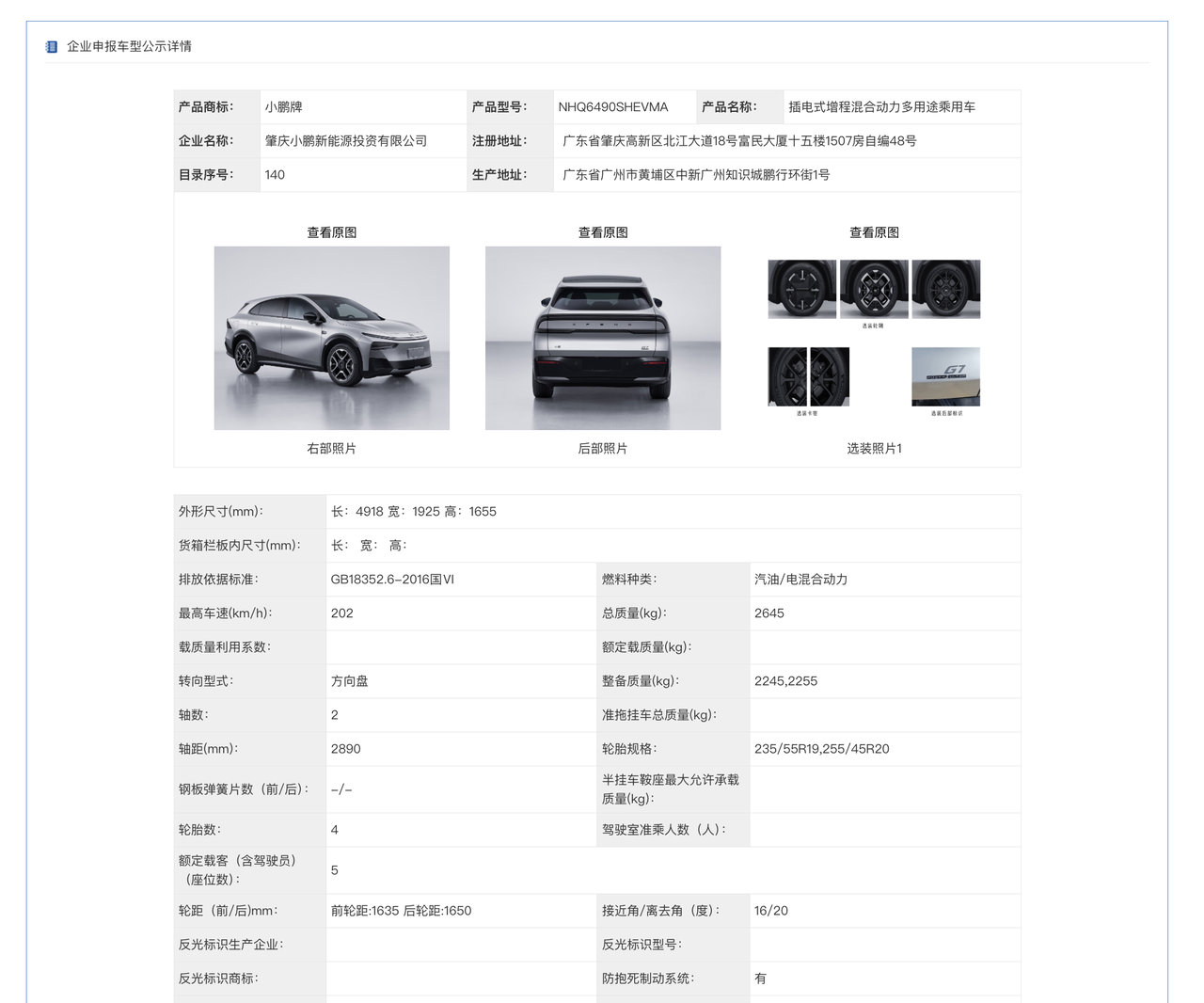Screen dimensions: 1204x1003
Task: Select the gross mass value 2645
Action: [769, 613]
